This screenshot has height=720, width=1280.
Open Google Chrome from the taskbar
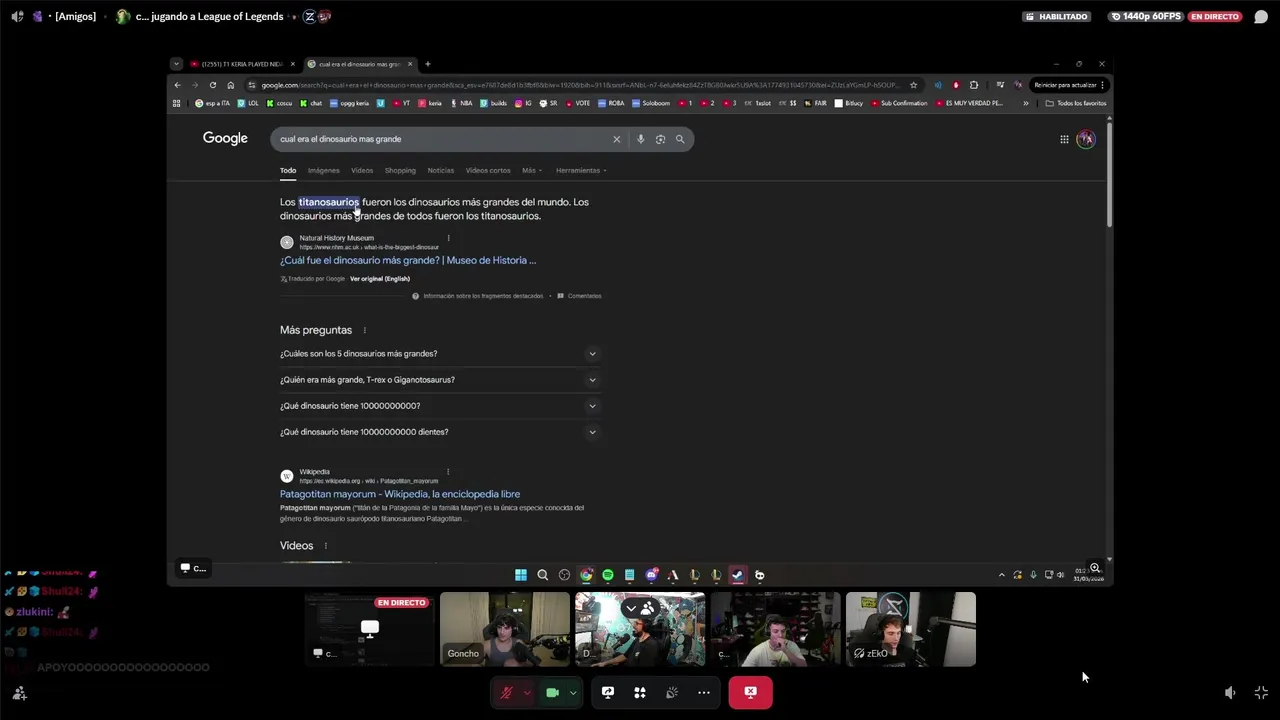click(x=586, y=575)
